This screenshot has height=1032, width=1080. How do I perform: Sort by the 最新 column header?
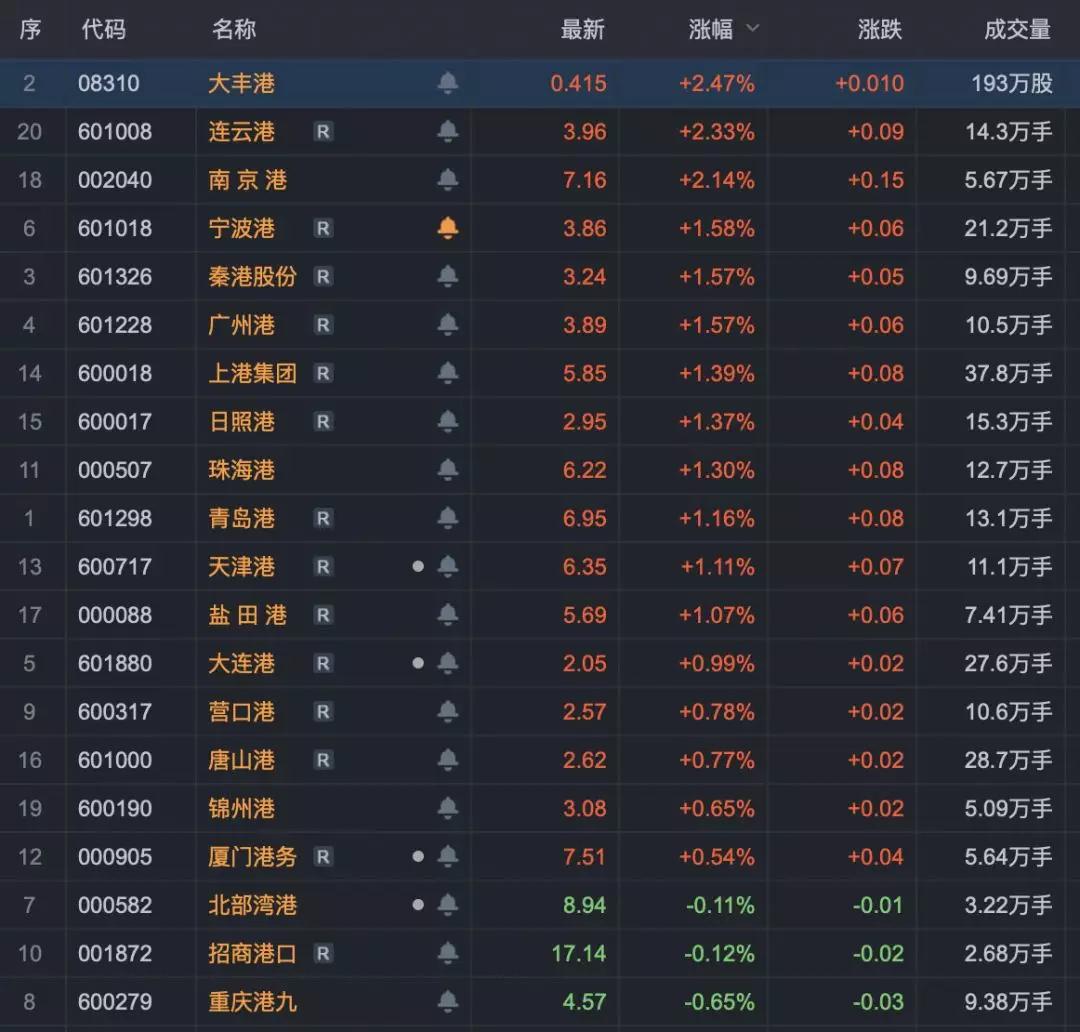point(582,30)
